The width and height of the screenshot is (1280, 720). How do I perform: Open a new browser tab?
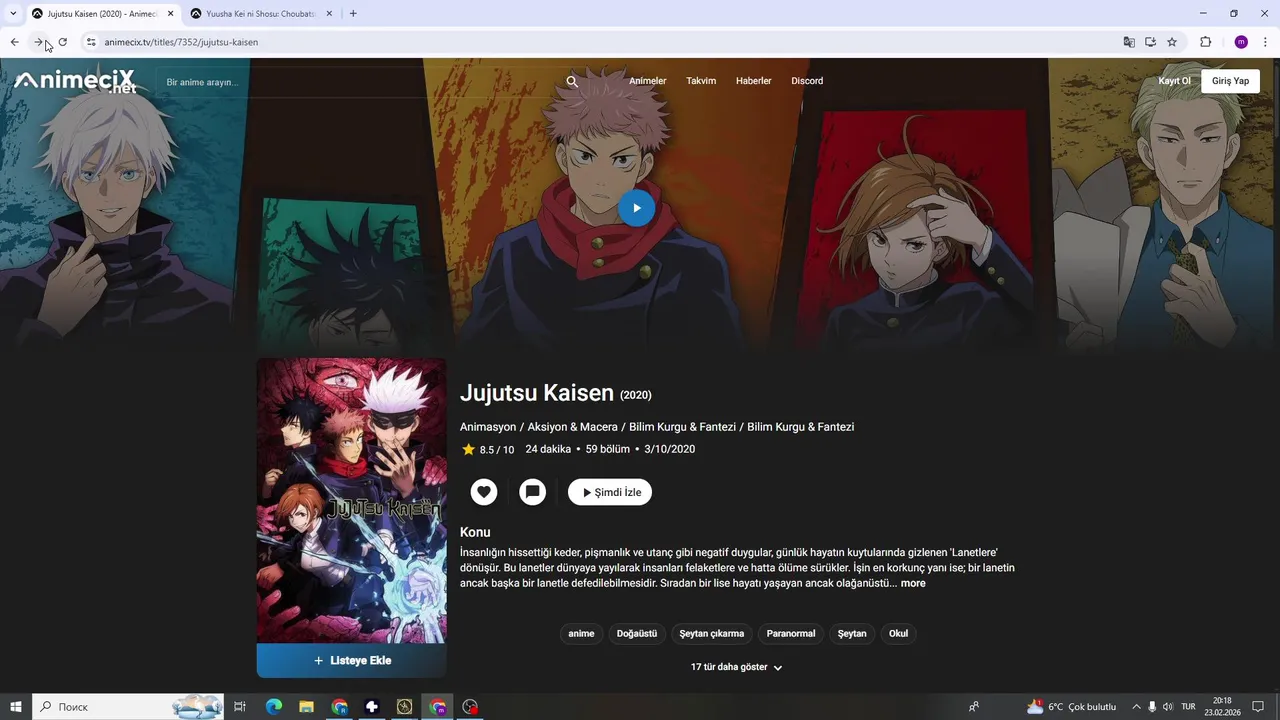tap(353, 13)
